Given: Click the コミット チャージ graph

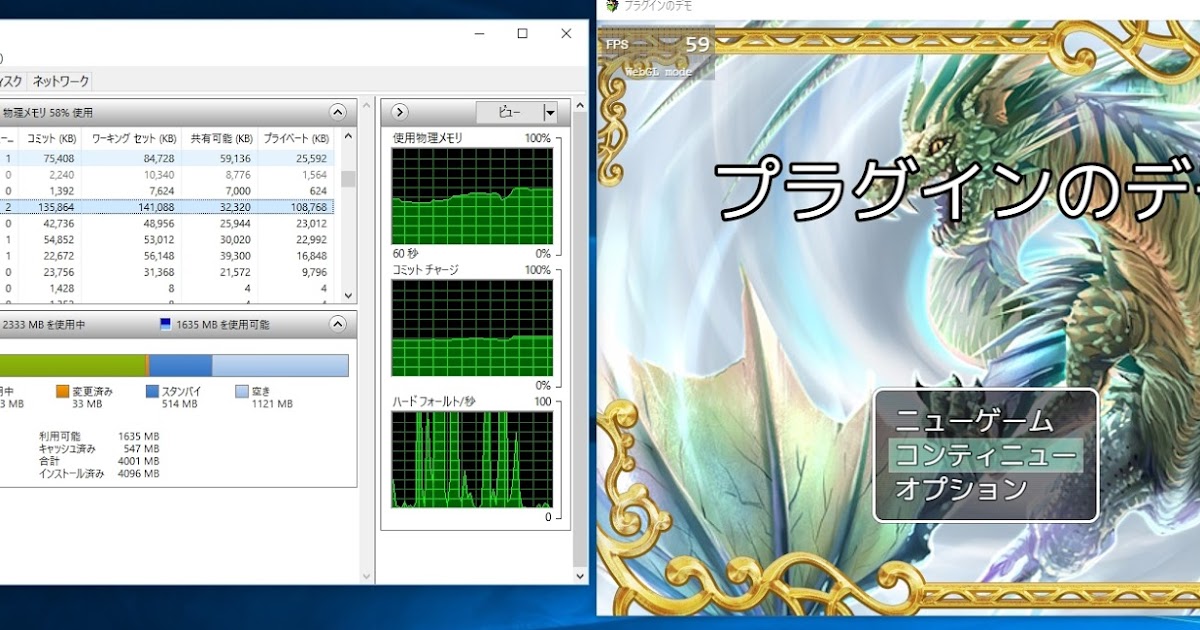Looking at the screenshot, I should [472, 329].
